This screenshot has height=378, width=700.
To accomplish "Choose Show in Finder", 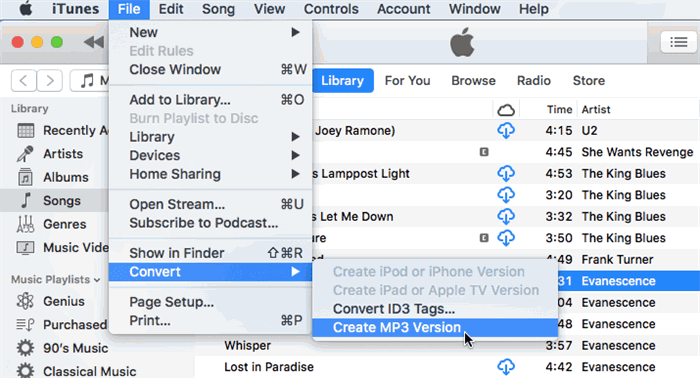I will pos(210,253).
